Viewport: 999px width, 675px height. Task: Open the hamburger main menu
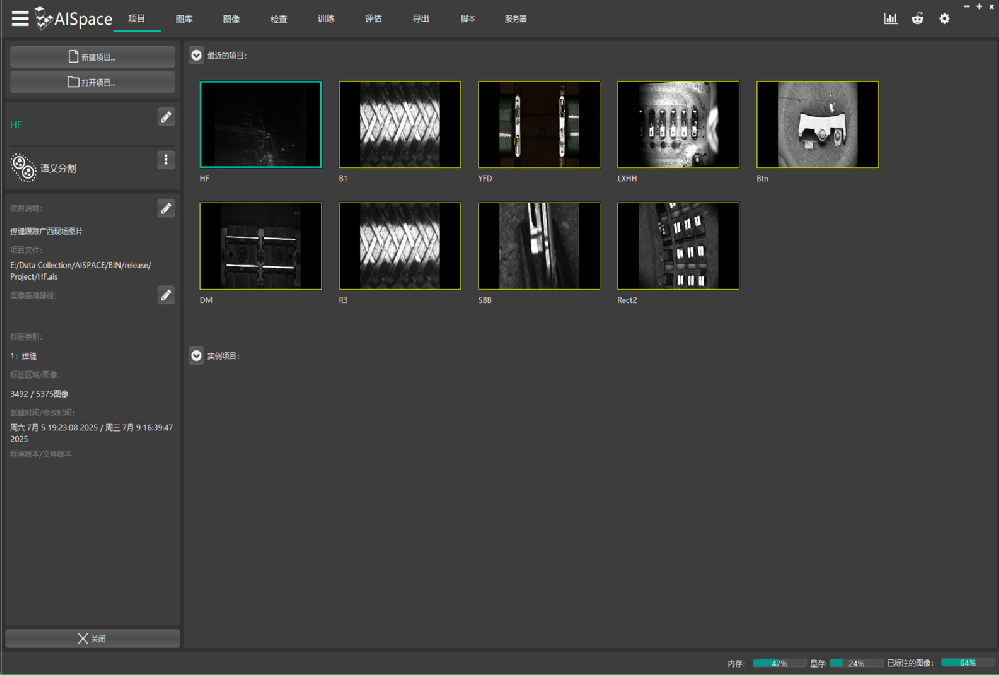click(x=19, y=18)
